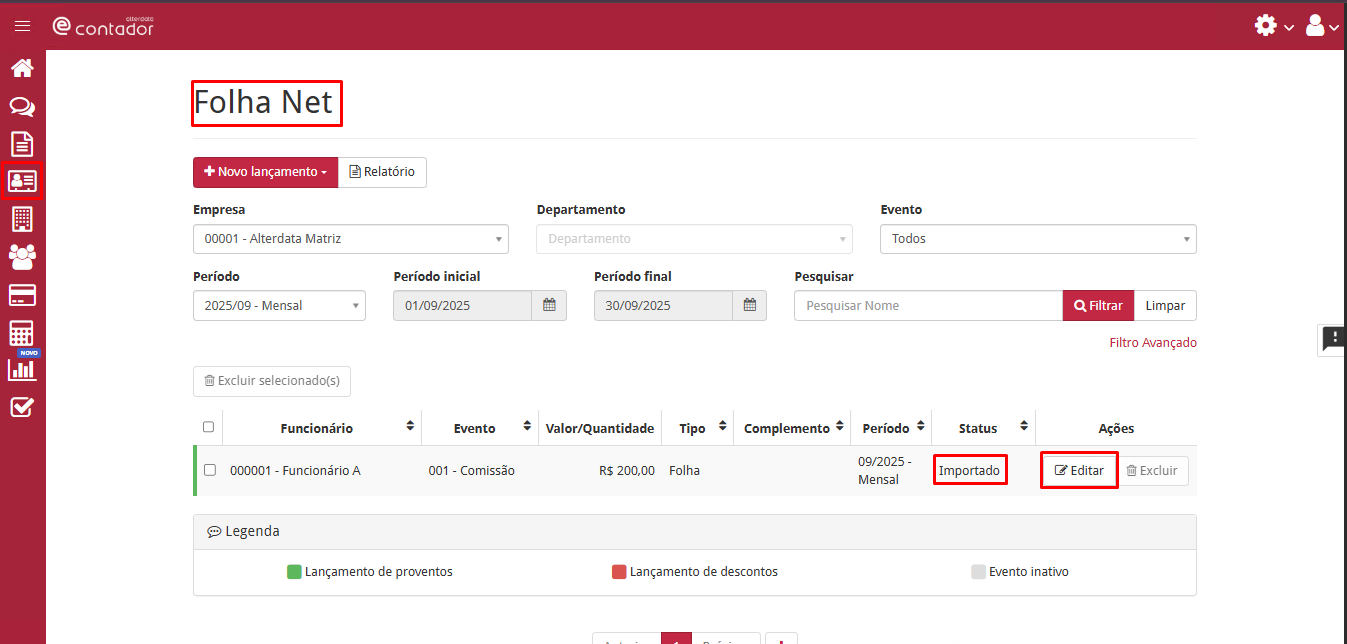This screenshot has height=644, width=1347.
Task: Open the Filtro Avançado link
Action: (1153, 342)
